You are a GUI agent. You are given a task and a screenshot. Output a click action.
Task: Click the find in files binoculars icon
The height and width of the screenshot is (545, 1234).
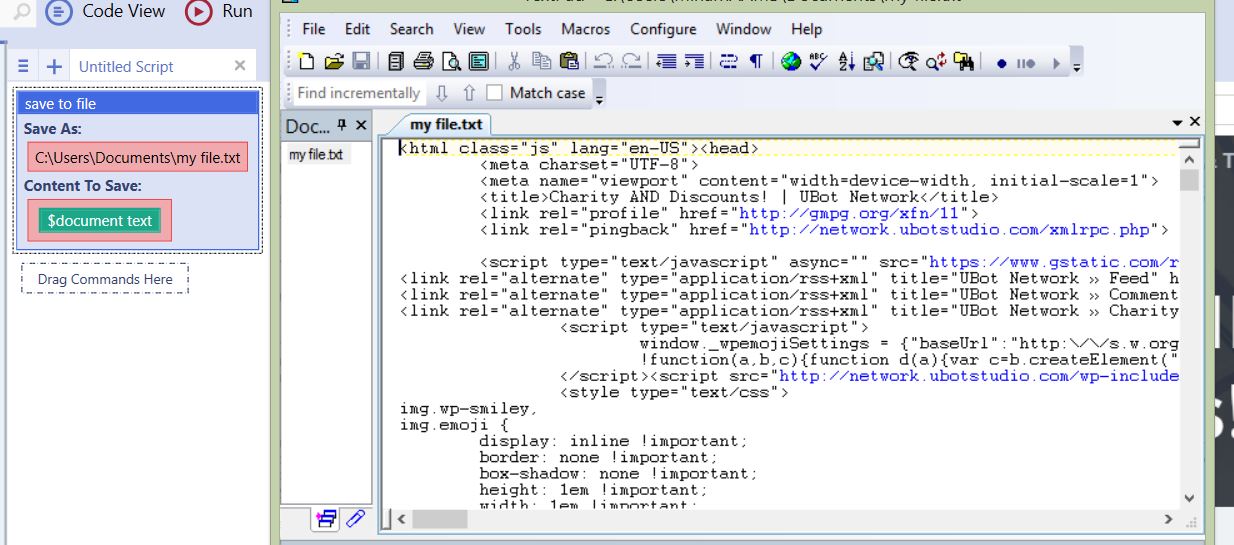964,62
